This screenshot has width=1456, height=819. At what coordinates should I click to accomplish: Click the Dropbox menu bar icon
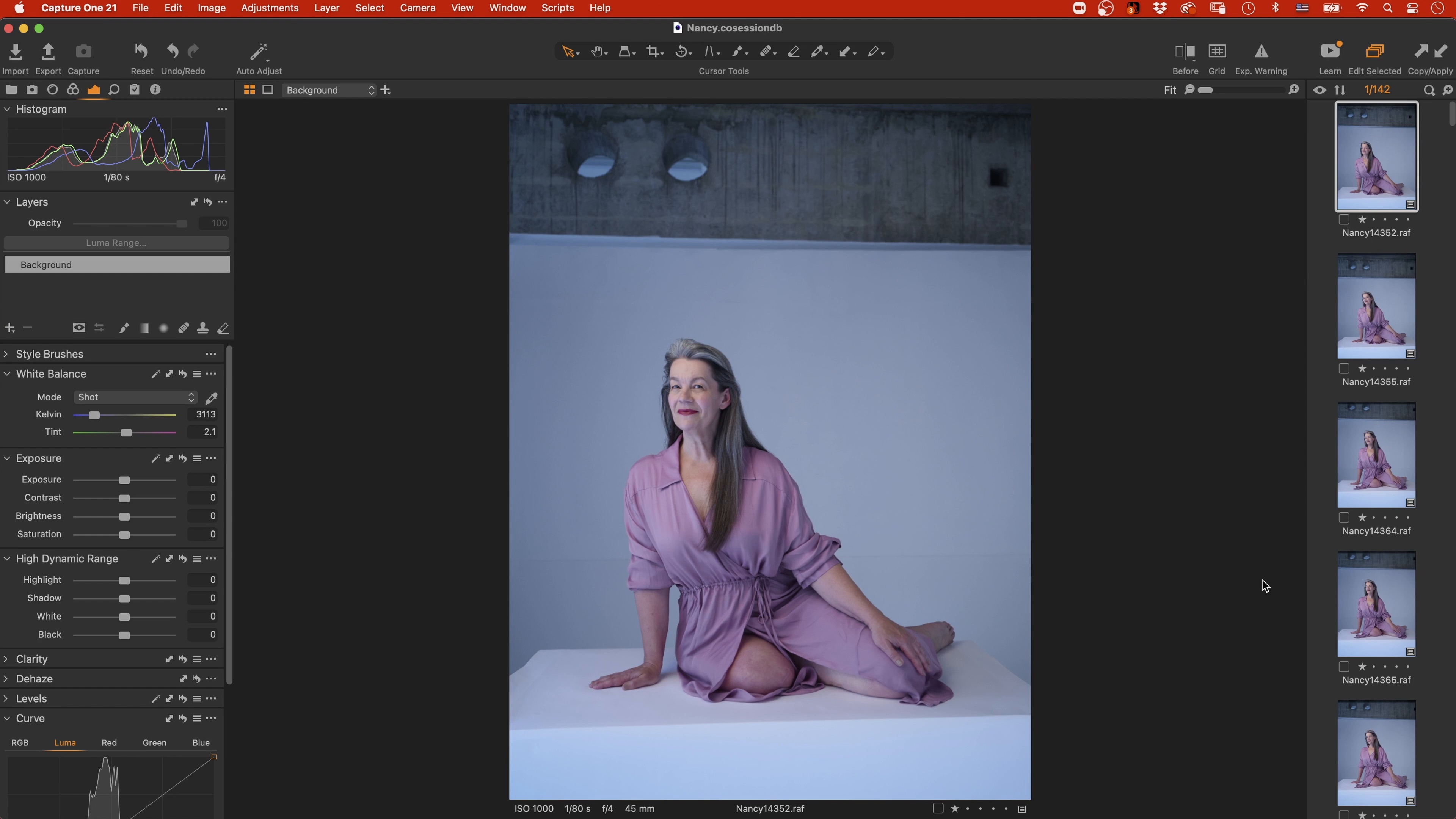pos(1160,8)
